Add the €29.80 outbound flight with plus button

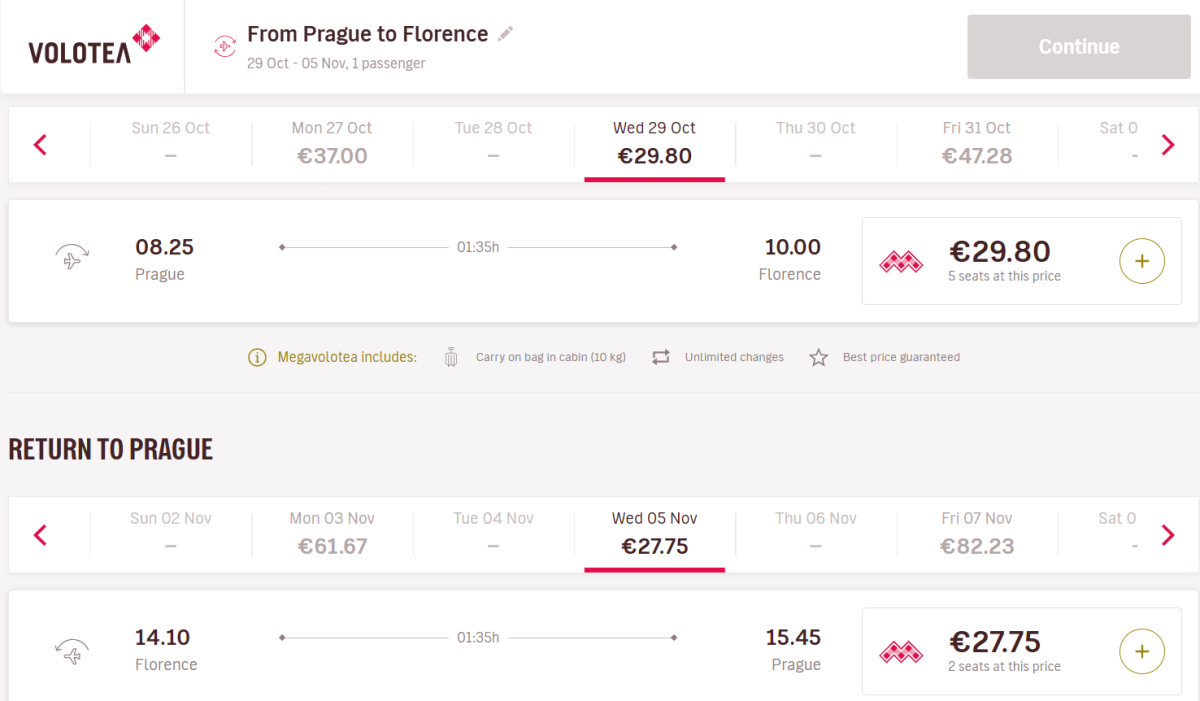[x=1142, y=262]
